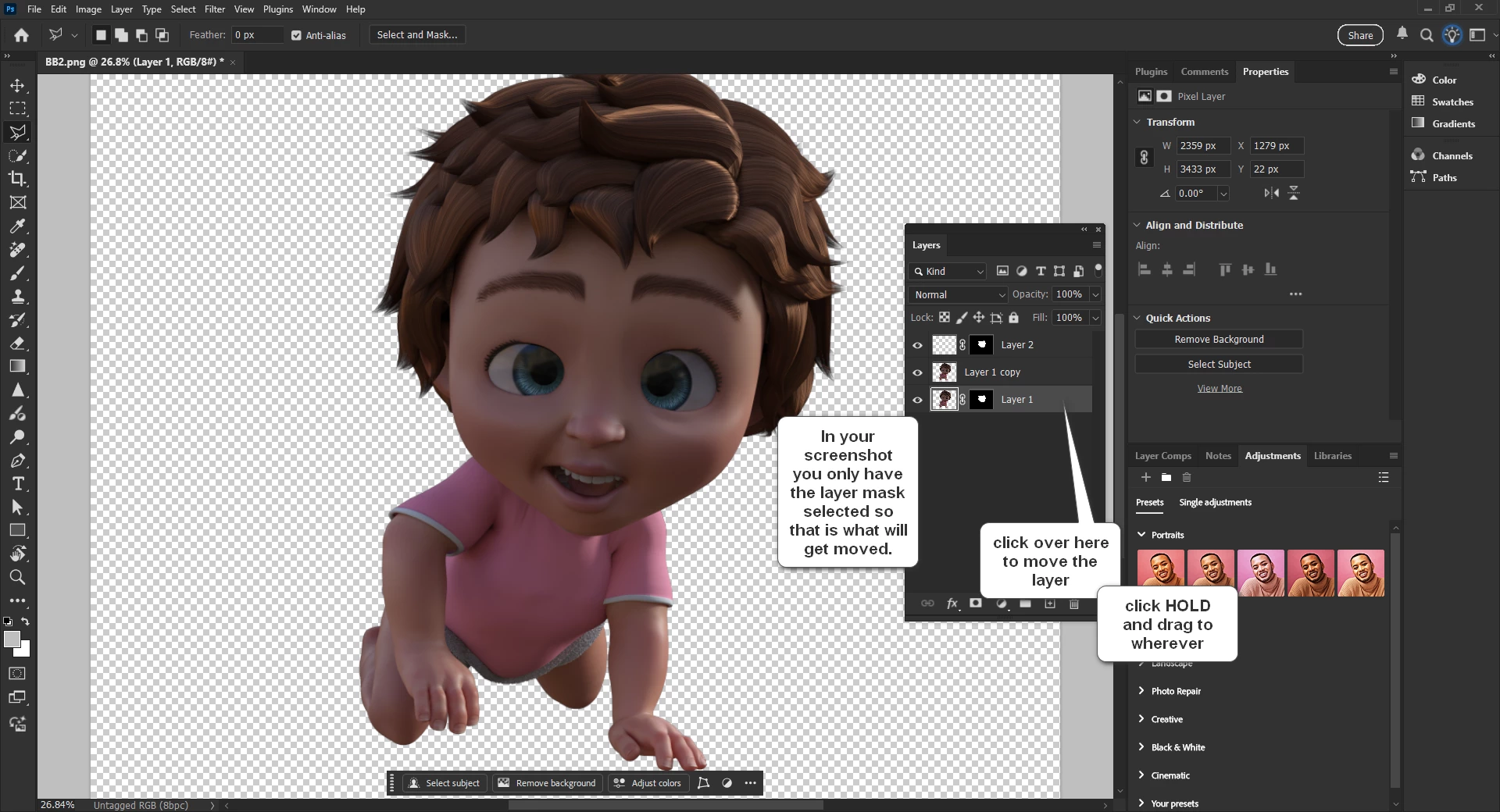Select the Brush tool
This screenshot has width=1500, height=812.
click(x=17, y=272)
